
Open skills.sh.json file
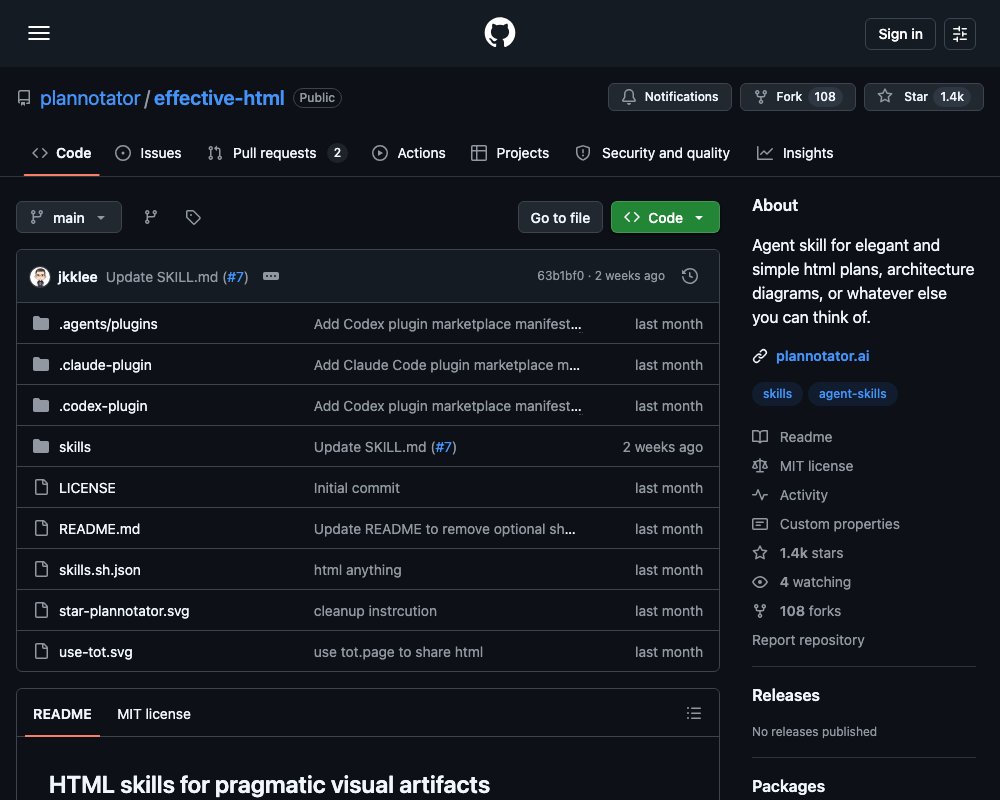coord(99,570)
